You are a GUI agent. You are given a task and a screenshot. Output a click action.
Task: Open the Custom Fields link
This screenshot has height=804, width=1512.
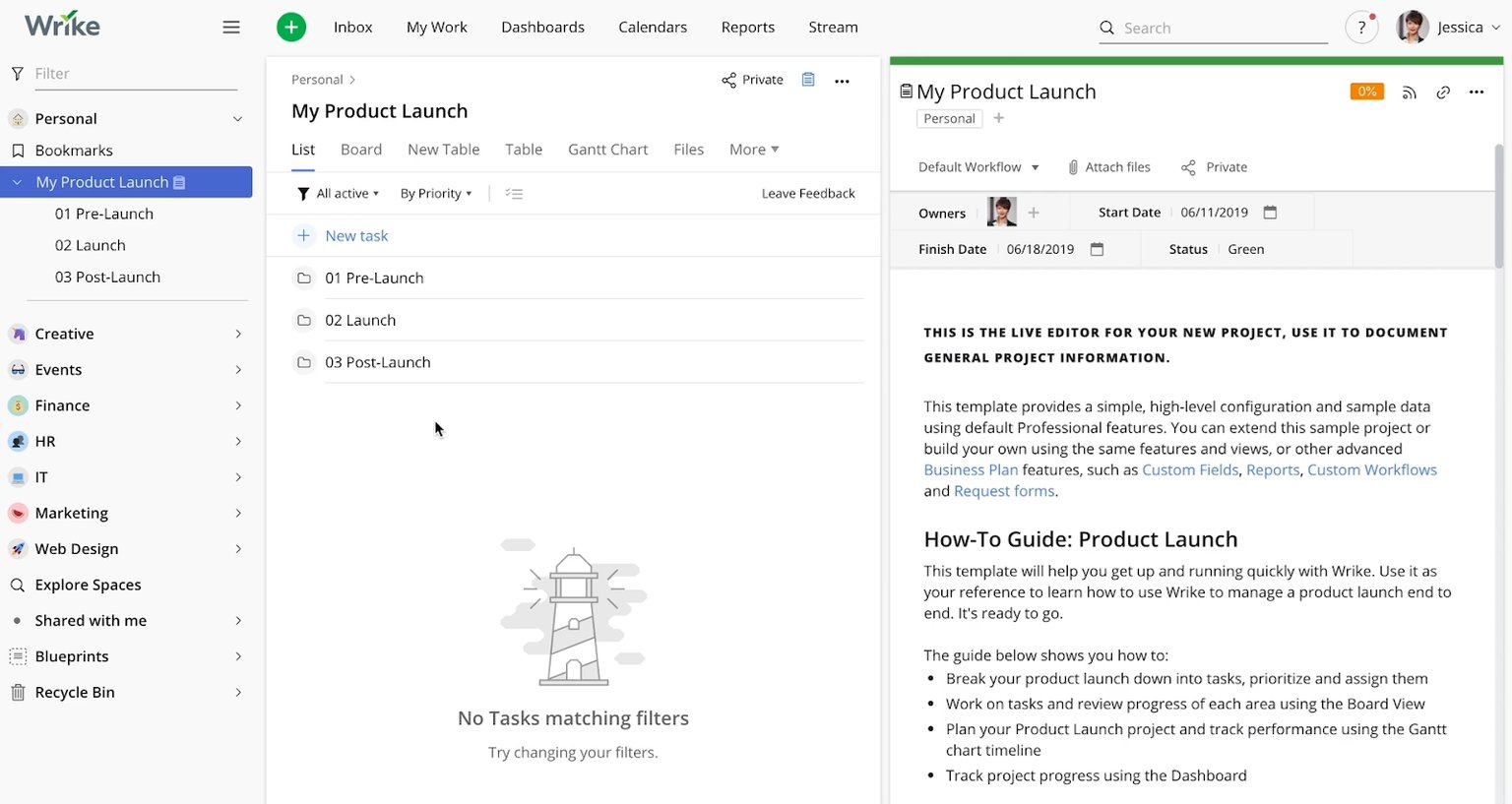[1190, 470]
